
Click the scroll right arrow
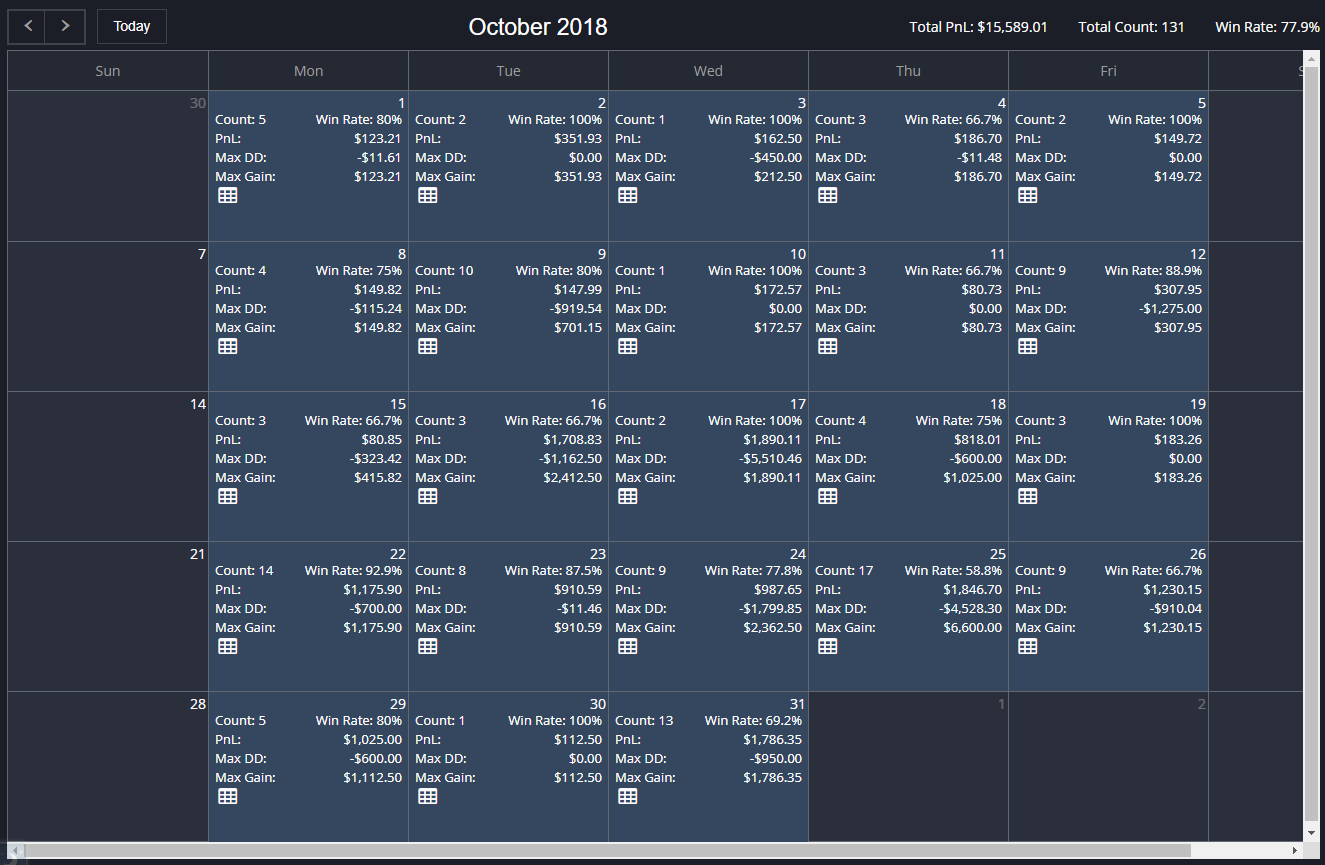pos(1295,850)
